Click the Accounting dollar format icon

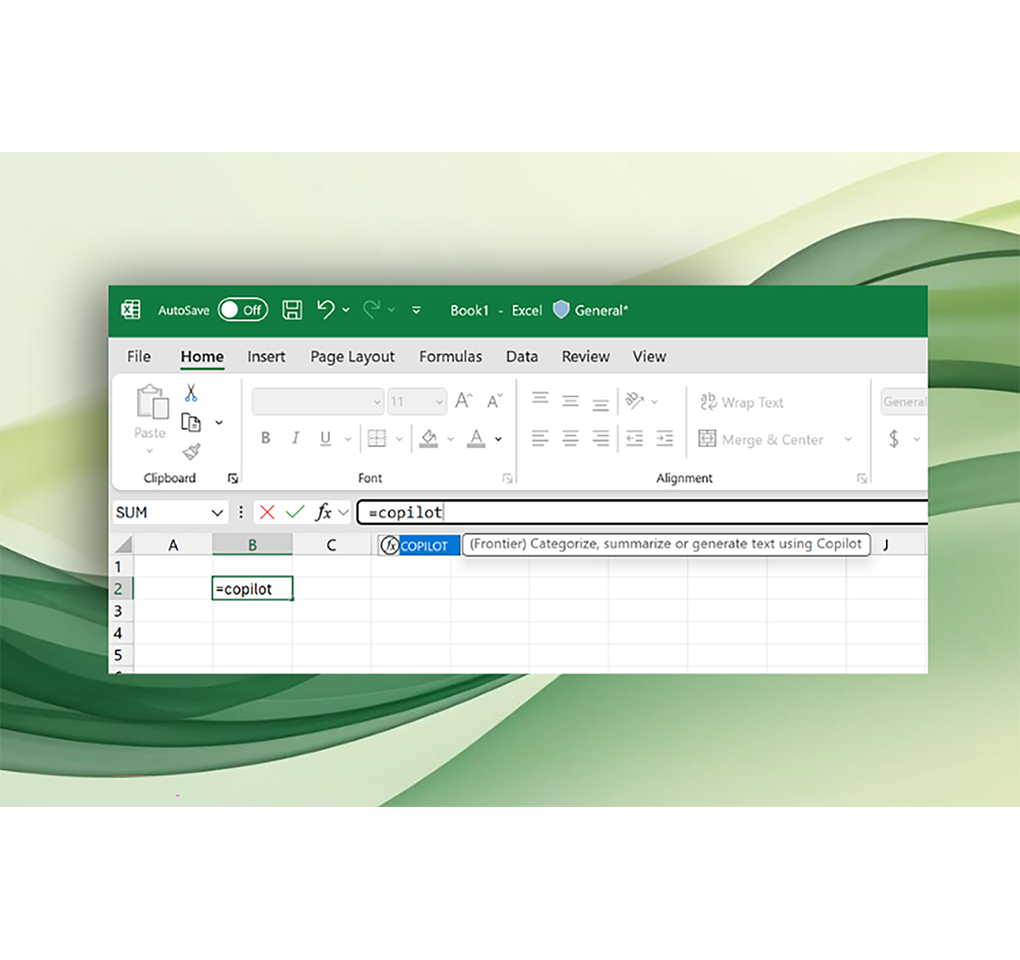tap(894, 439)
